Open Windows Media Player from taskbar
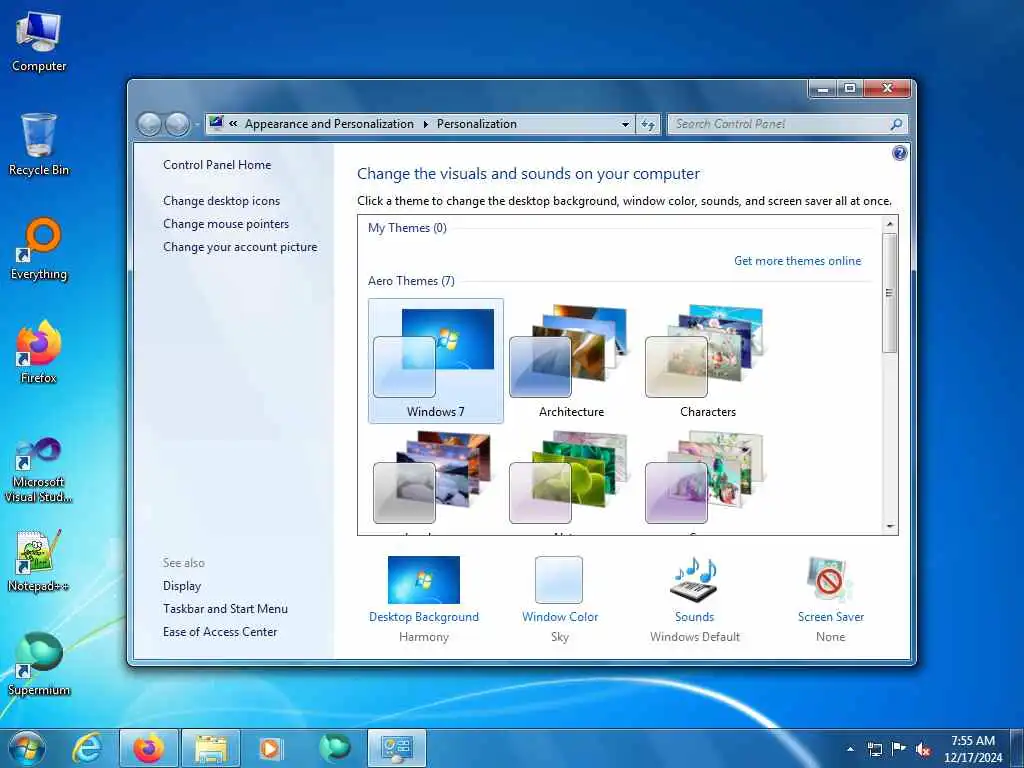The image size is (1024, 768). pos(270,748)
